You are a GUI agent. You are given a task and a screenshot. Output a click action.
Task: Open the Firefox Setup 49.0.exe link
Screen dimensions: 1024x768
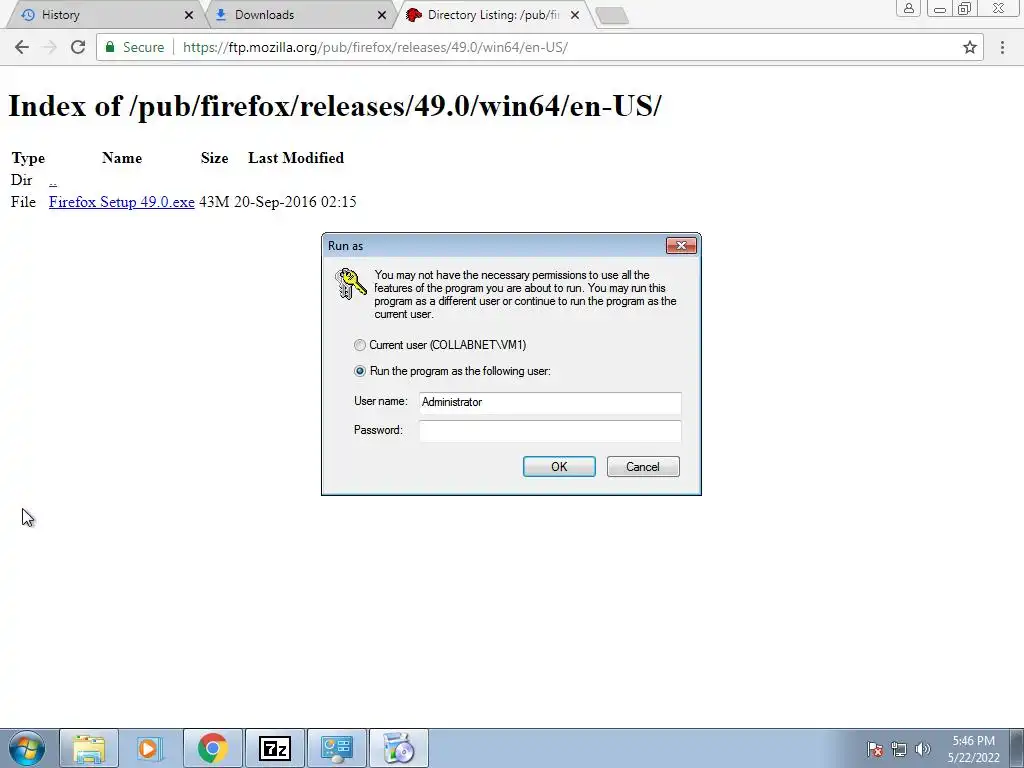tap(121, 202)
